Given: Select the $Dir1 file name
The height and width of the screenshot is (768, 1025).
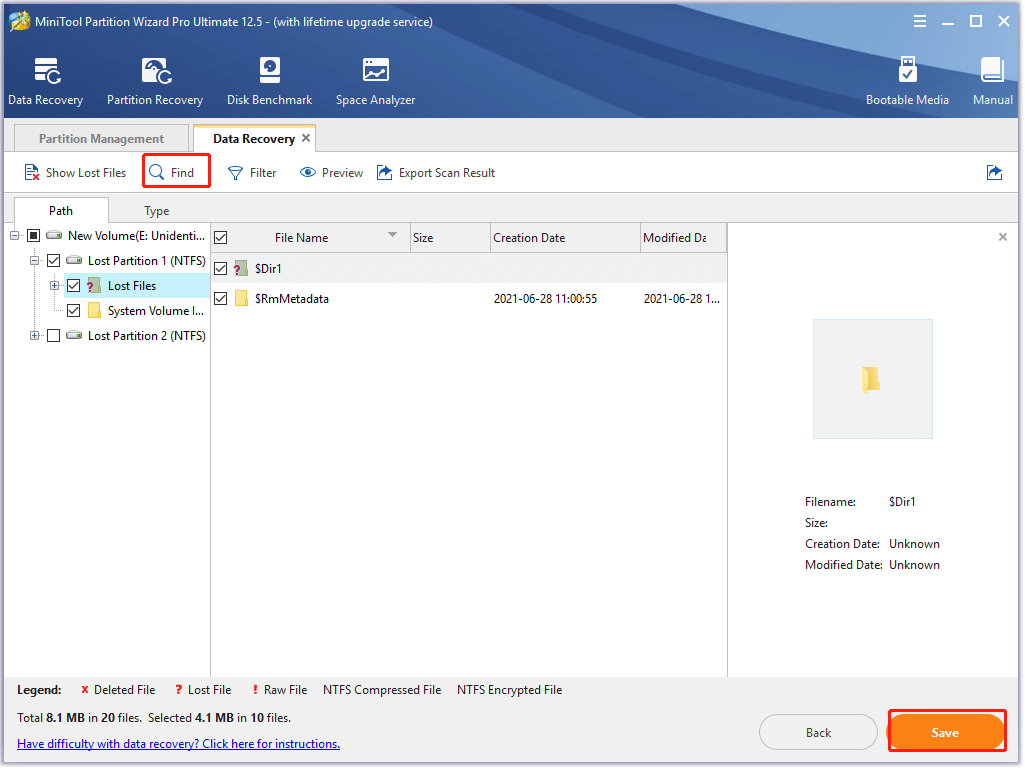Looking at the screenshot, I should 268,269.
